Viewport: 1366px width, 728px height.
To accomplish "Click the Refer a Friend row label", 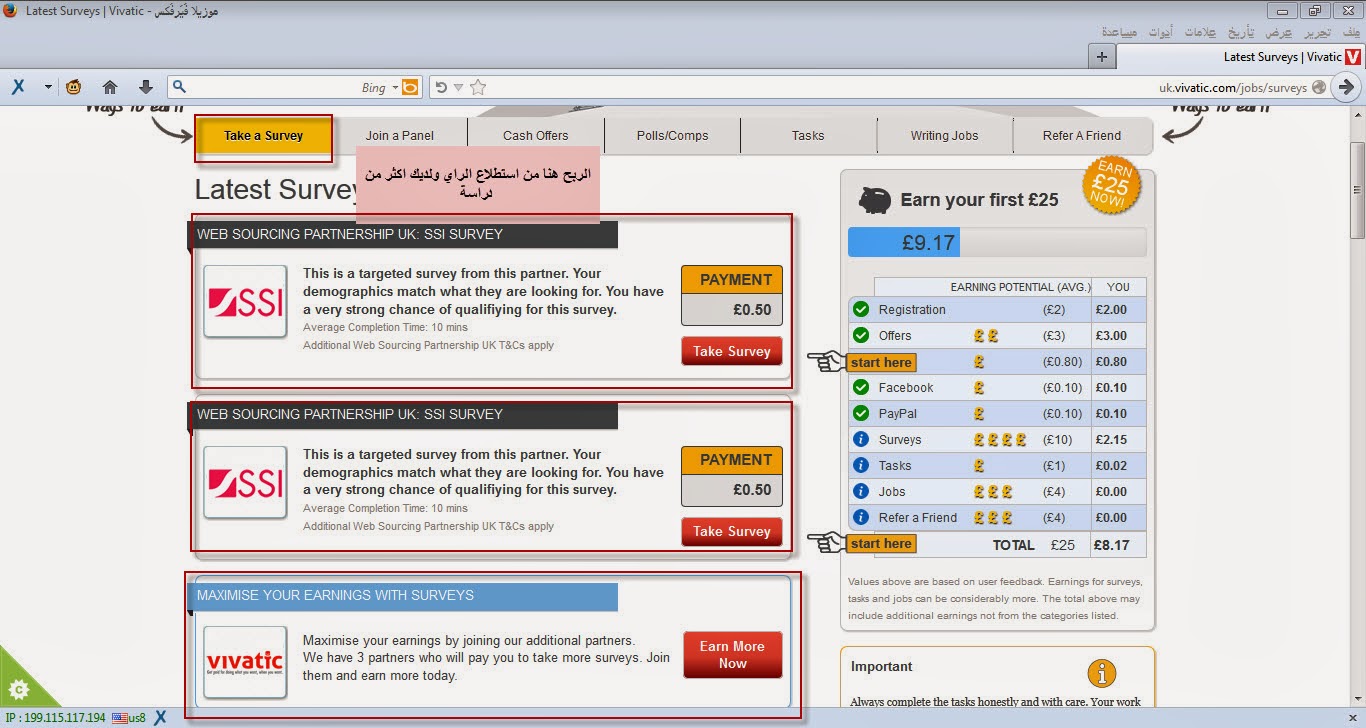I will [x=918, y=518].
